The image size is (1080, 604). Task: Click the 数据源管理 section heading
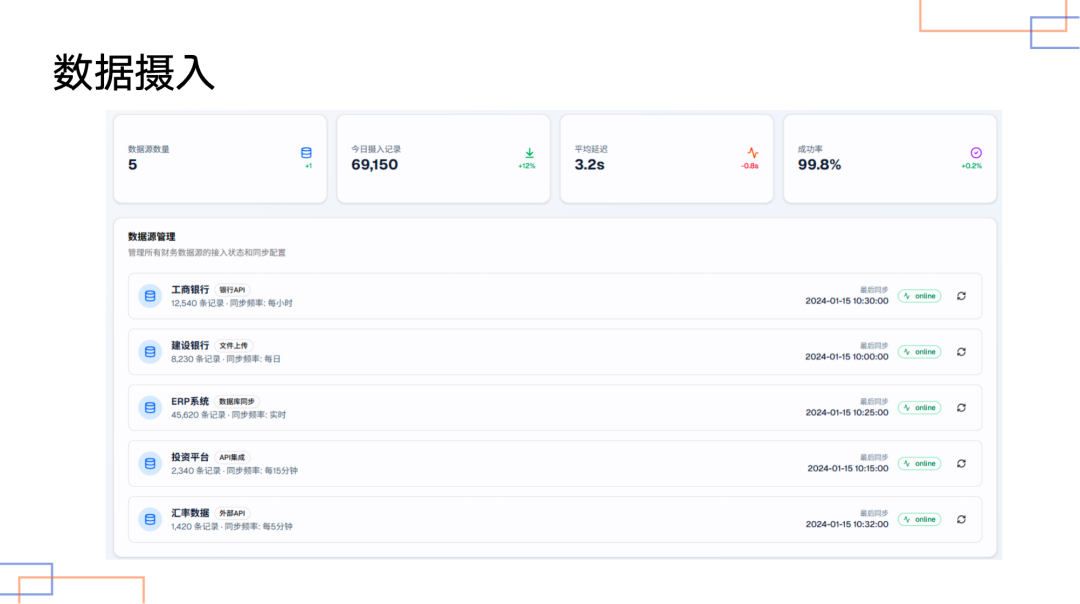pyautogui.click(x=152, y=237)
